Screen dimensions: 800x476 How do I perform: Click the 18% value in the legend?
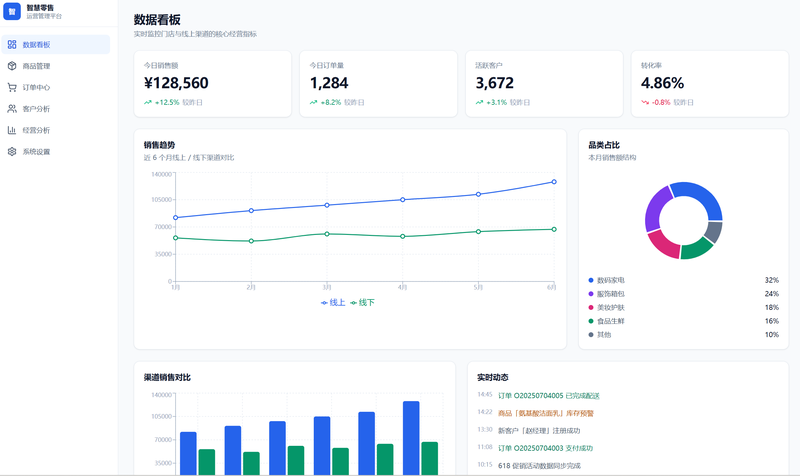click(x=771, y=308)
